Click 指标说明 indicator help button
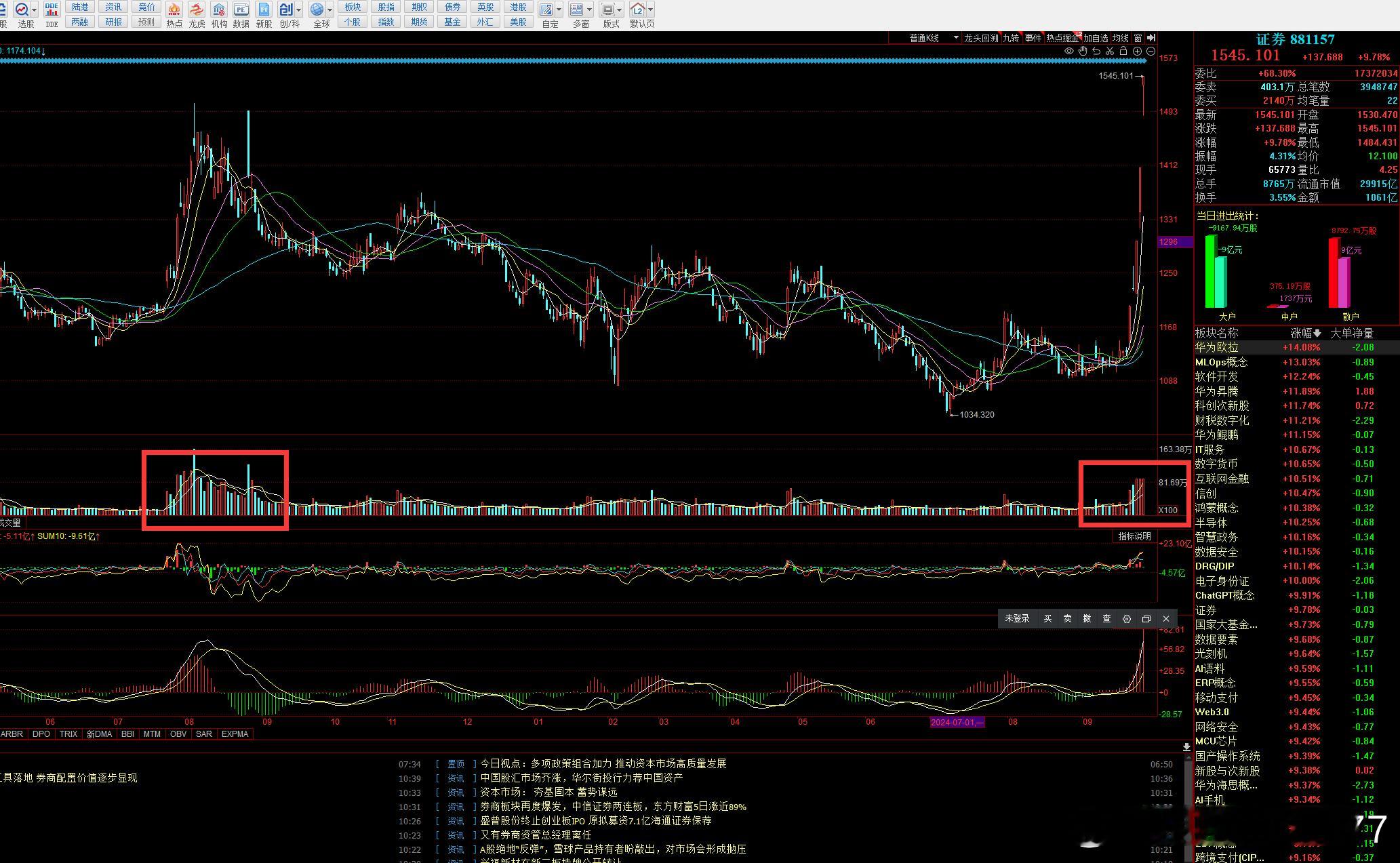Image resolution: width=1400 pixels, height=863 pixels. (1134, 536)
